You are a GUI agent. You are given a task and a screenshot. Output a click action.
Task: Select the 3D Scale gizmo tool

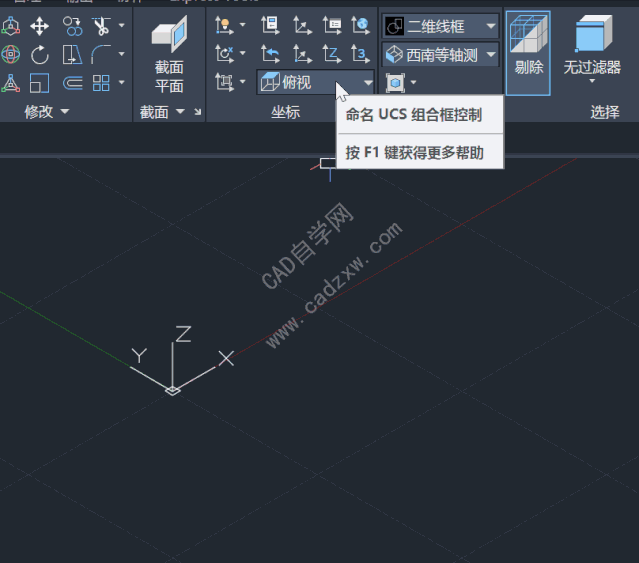11,83
